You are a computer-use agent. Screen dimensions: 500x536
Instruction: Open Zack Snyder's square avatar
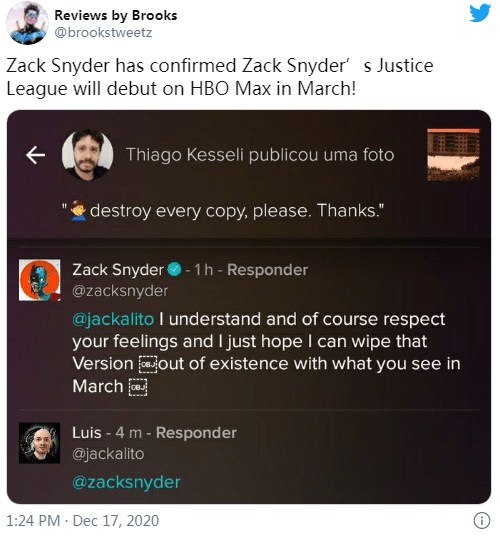coord(40,280)
